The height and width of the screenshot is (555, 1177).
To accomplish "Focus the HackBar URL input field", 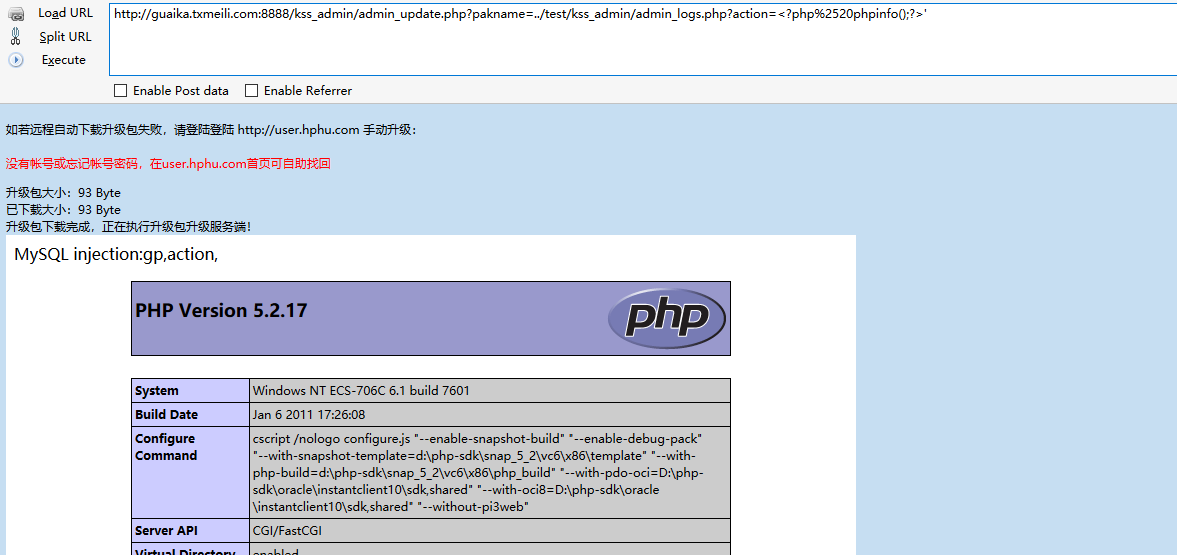I will click(x=643, y=40).
